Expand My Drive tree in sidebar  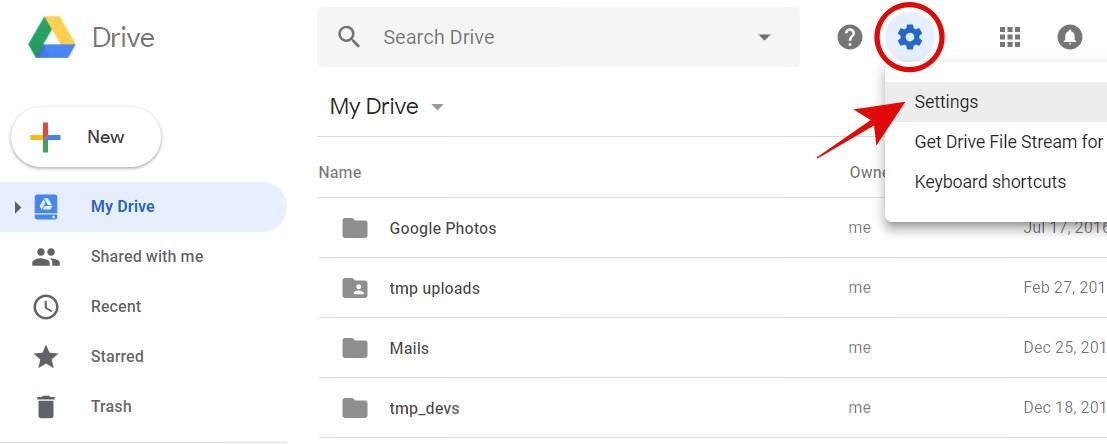[x=18, y=207]
